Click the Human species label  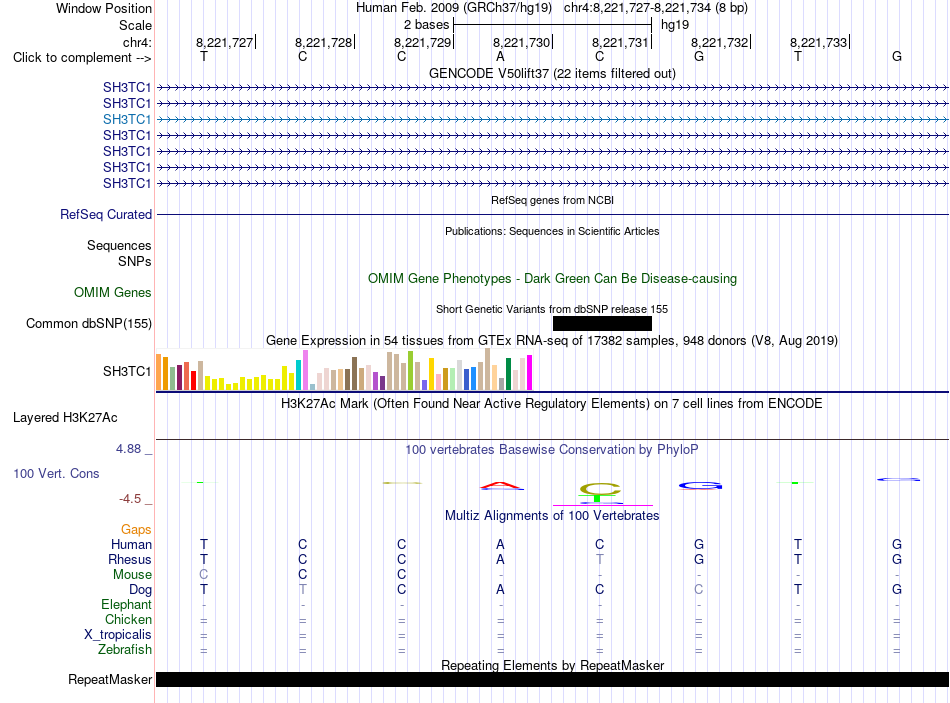tap(131, 545)
